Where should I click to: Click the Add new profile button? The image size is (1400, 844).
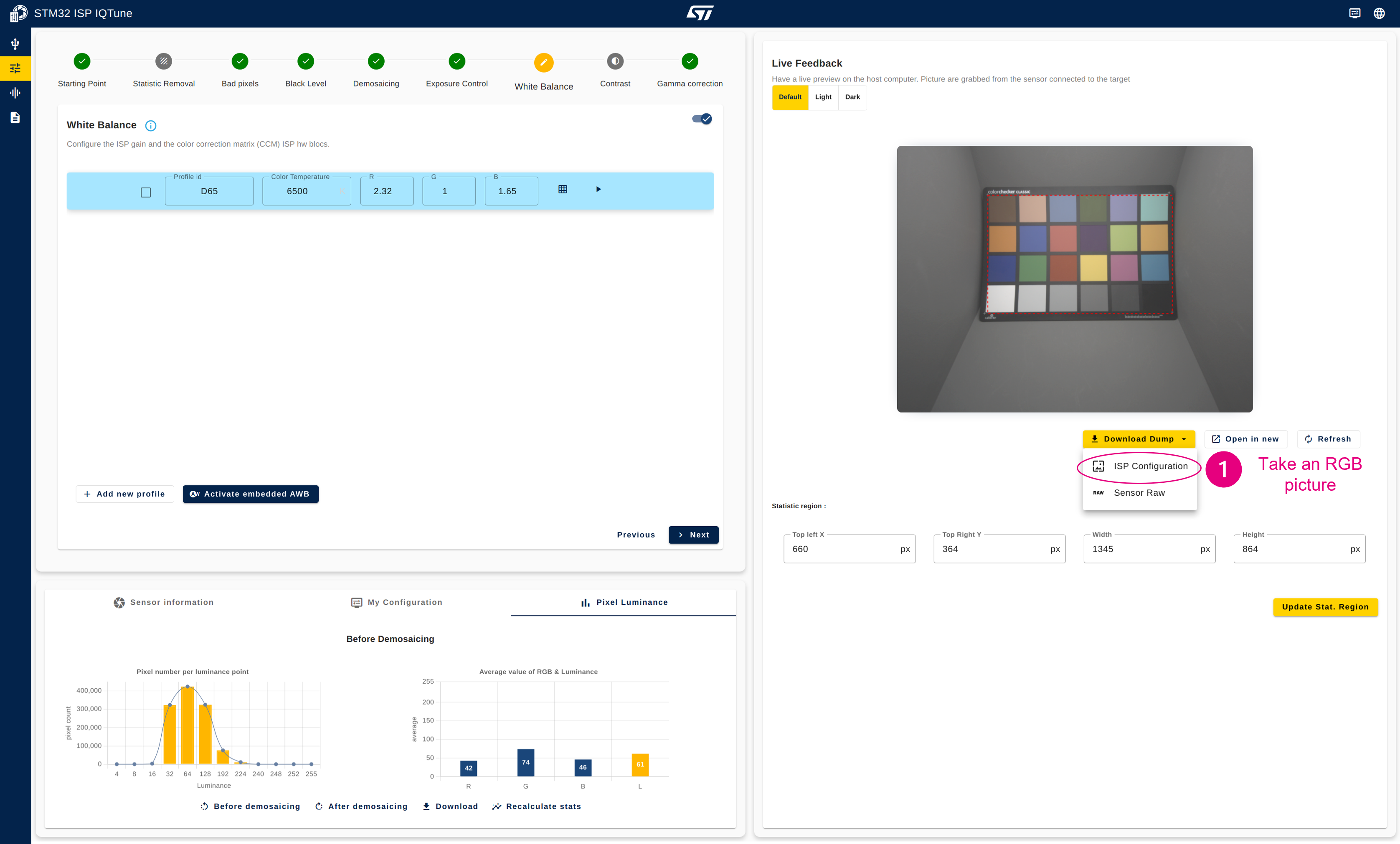tap(123, 493)
